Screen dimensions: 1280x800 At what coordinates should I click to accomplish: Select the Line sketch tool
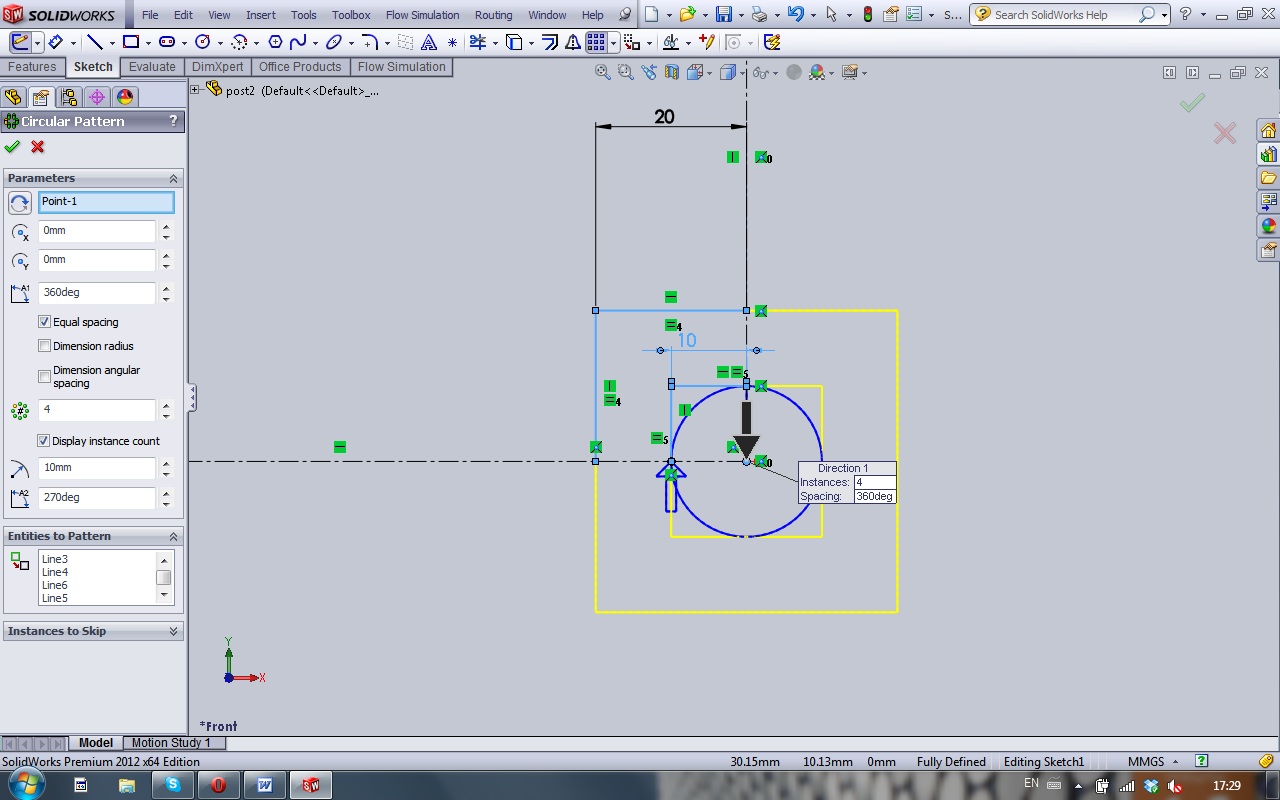(x=94, y=42)
